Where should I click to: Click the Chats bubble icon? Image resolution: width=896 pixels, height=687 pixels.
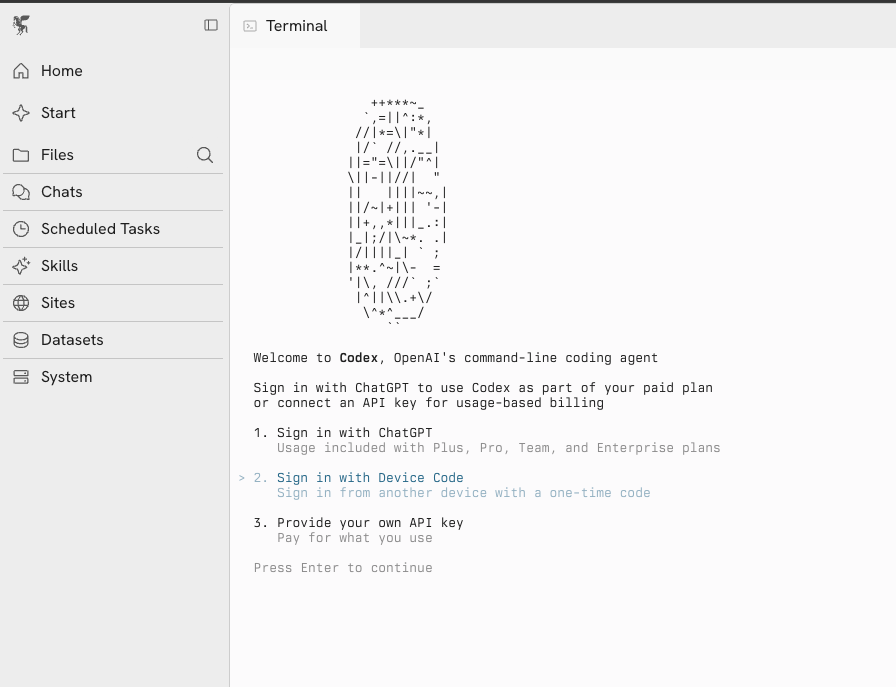point(21,192)
